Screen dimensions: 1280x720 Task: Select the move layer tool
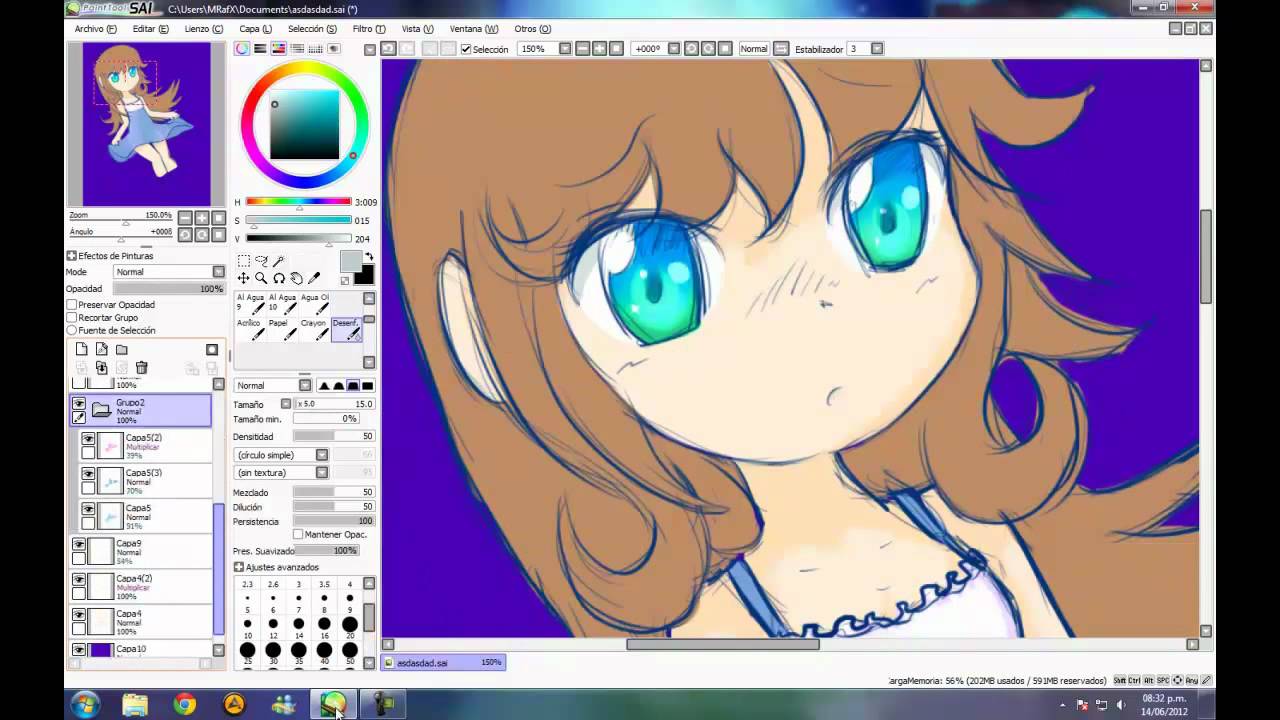tap(243, 278)
